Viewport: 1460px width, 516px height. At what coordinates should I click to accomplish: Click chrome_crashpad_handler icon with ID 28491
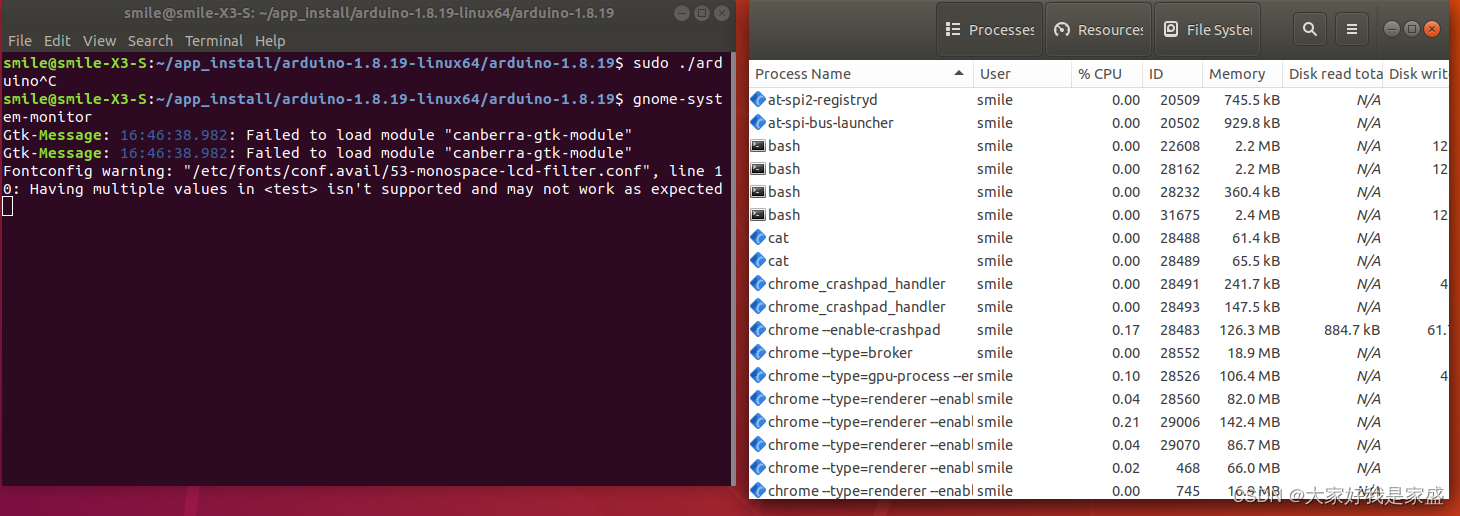tap(758, 284)
